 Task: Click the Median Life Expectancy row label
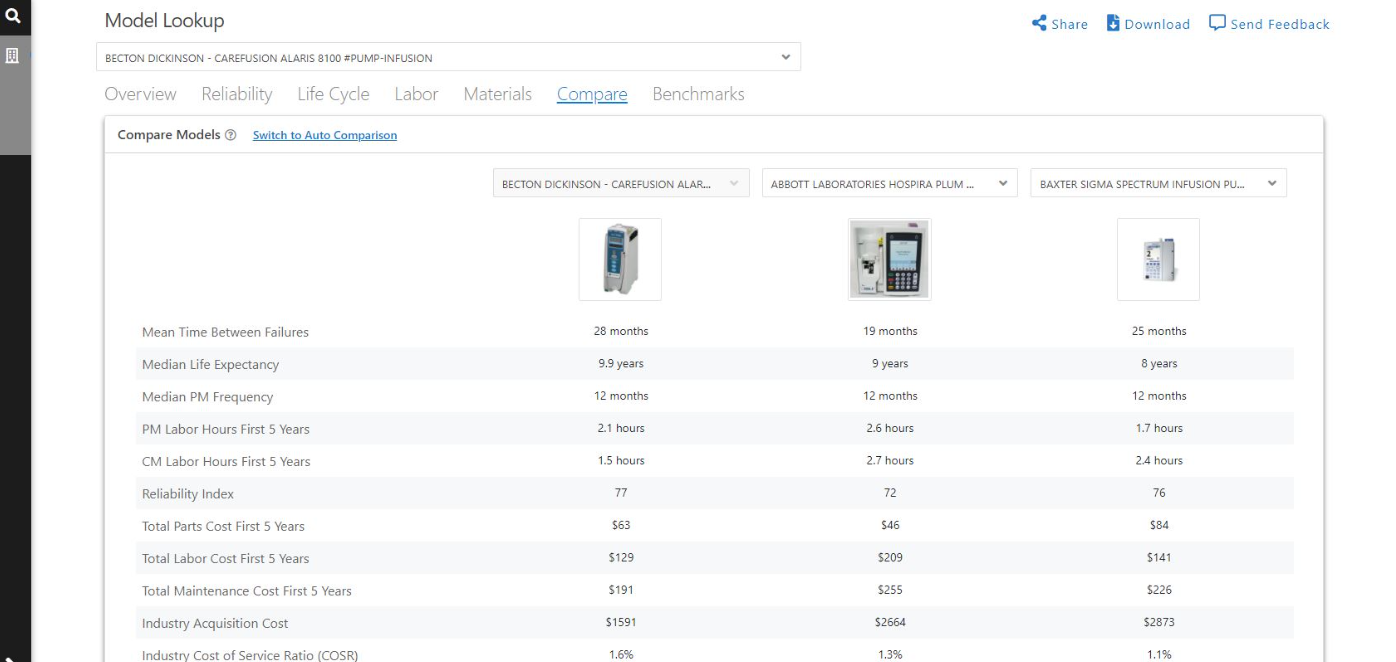(210, 364)
